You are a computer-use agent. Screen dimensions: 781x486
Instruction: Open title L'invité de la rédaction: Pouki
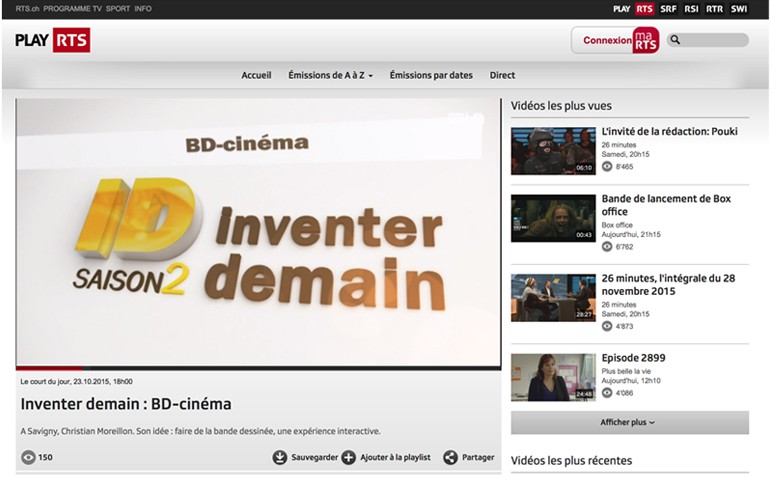click(x=669, y=131)
